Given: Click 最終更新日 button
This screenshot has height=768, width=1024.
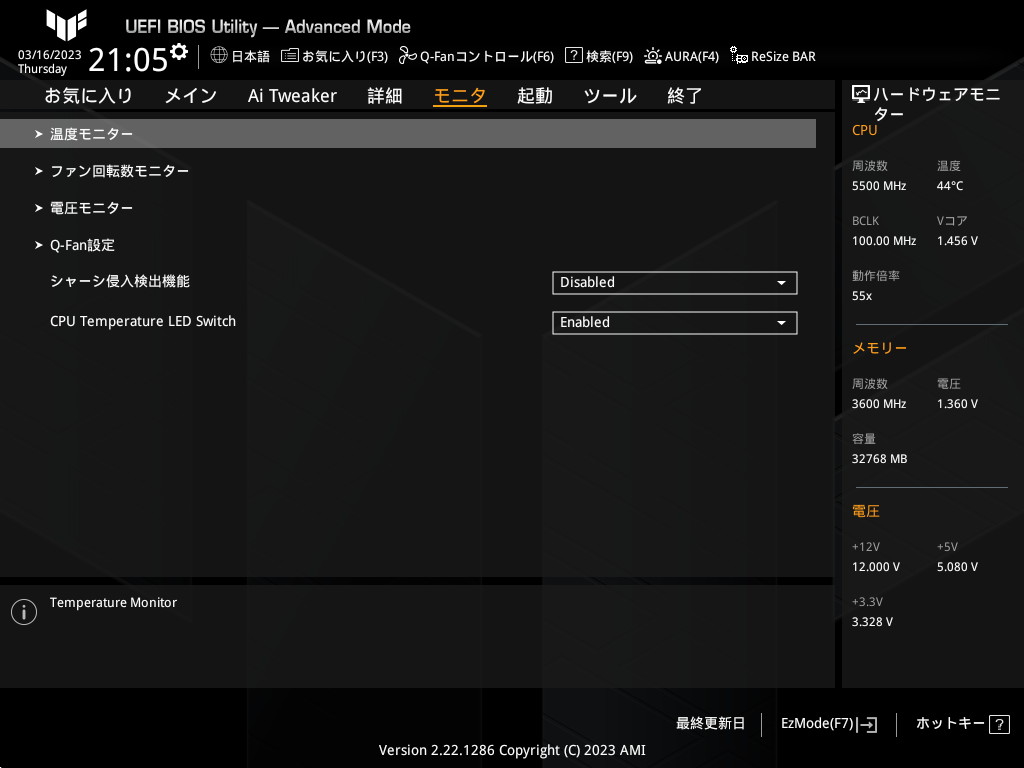Looking at the screenshot, I should click(710, 723).
